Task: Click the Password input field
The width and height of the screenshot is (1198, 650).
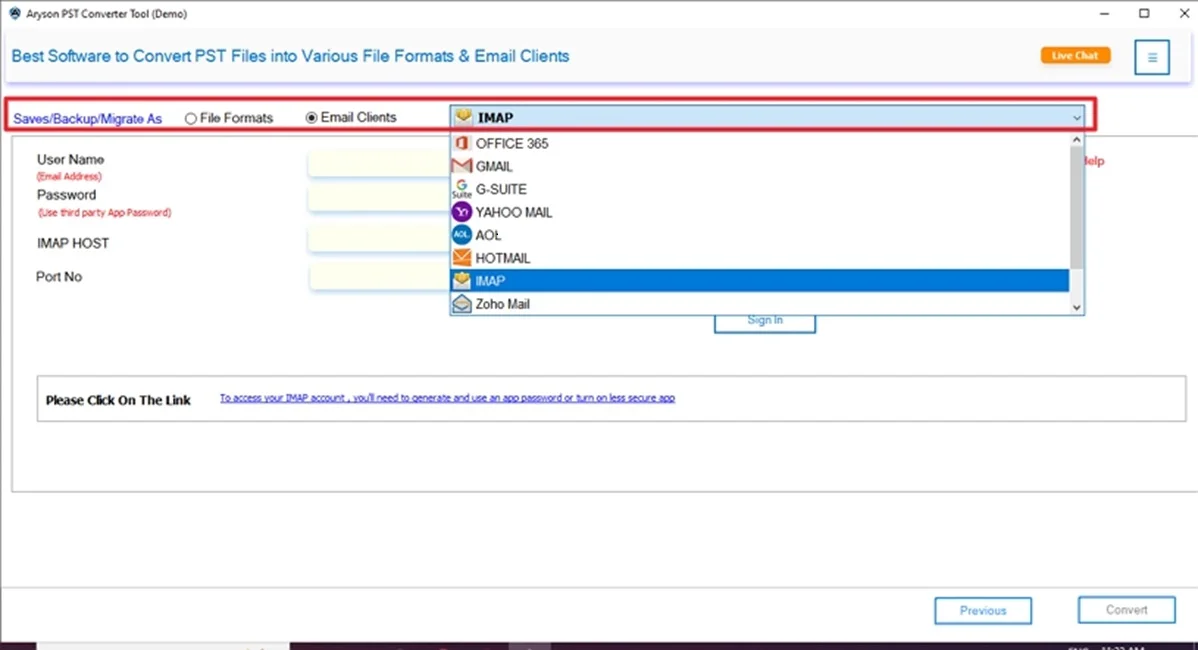Action: pyautogui.click(x=379, y=199)
